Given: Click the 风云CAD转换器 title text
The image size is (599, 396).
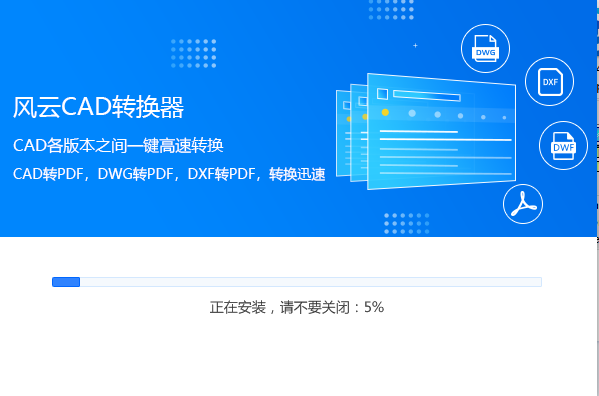Looking at the screenshot, I should (99, 107).
